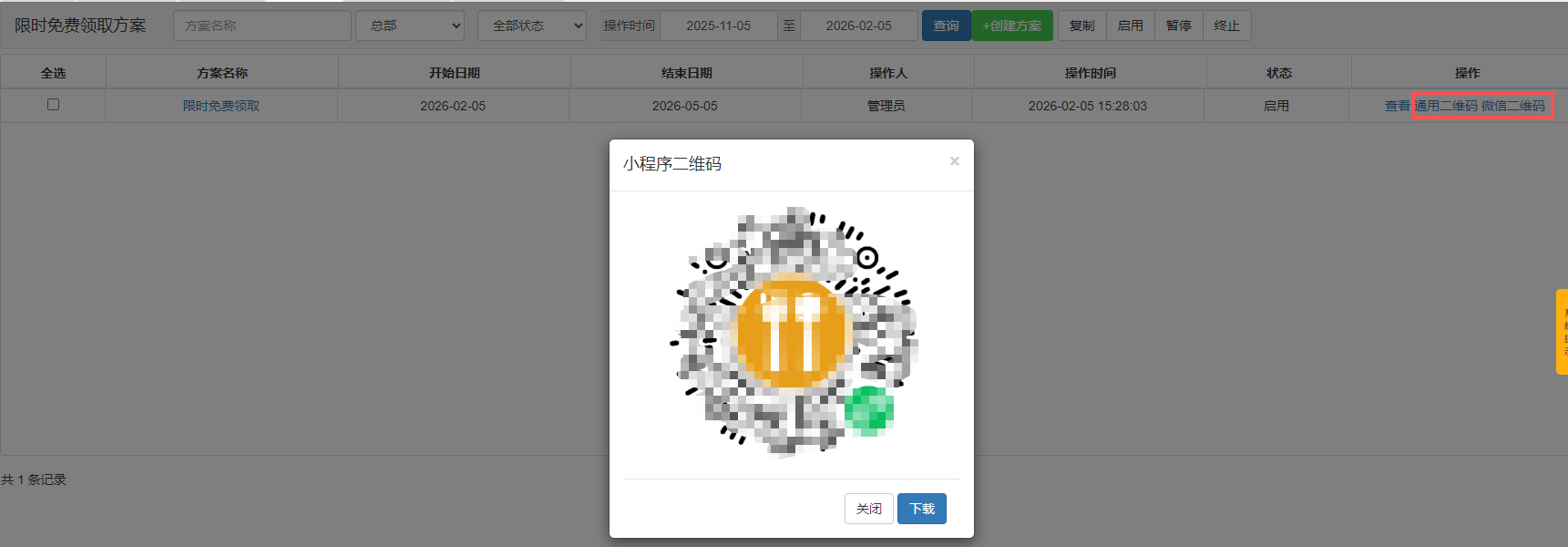Tick the checkbox for the 限时免费领取 row
This screenshot has width=1568, height=547.
tap(53, 105)
